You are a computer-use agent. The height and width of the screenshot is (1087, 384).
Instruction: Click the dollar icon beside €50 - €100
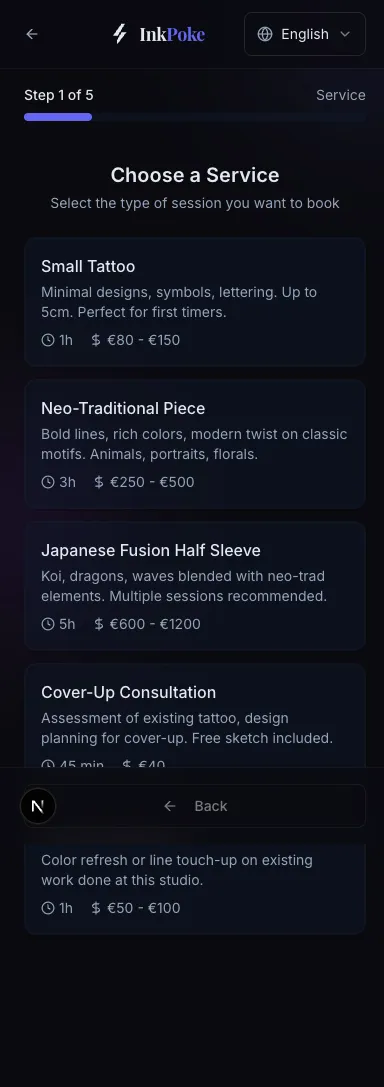[x=96, y=908]
